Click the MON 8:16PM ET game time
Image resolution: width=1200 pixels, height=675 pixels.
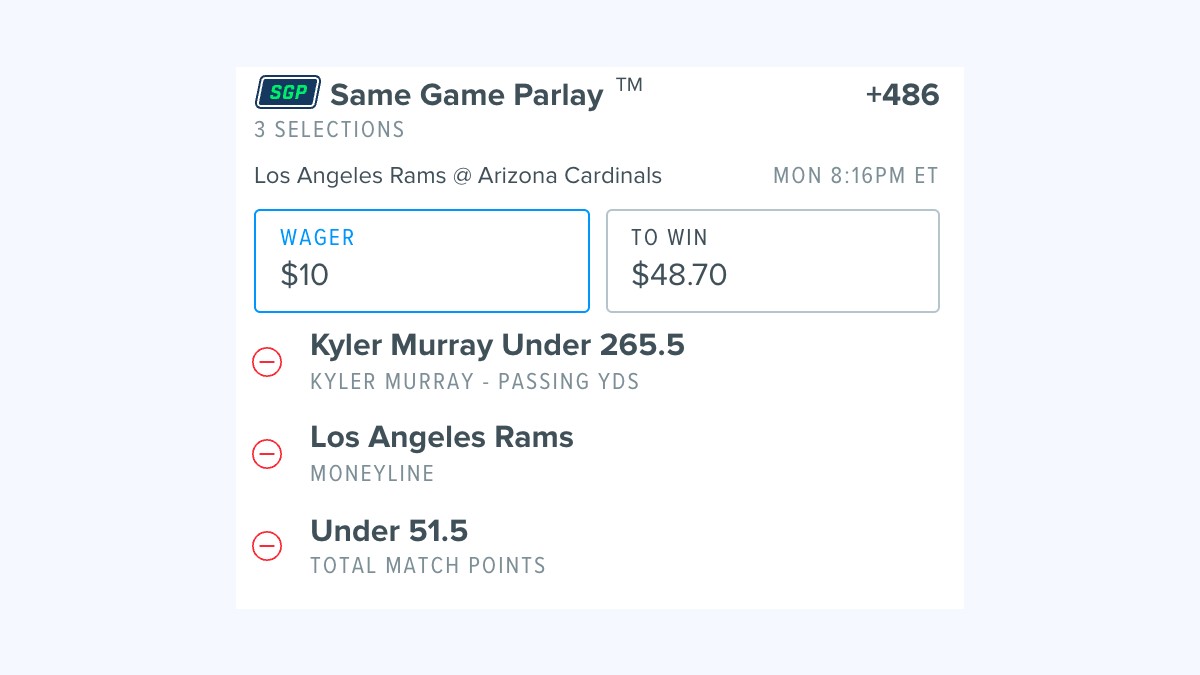click(856, 176)
